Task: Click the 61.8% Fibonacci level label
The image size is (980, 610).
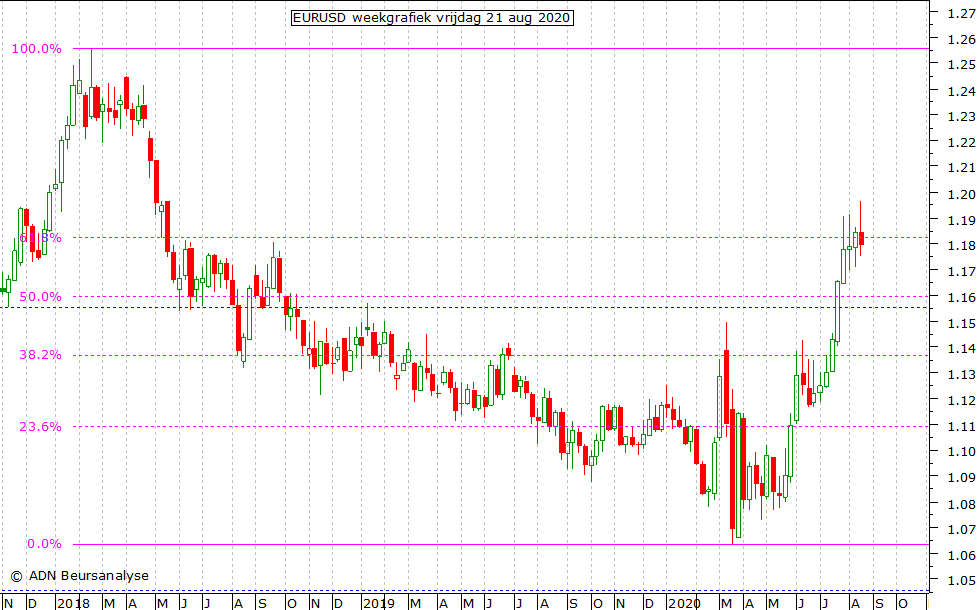Action: (x=41, y=238)
